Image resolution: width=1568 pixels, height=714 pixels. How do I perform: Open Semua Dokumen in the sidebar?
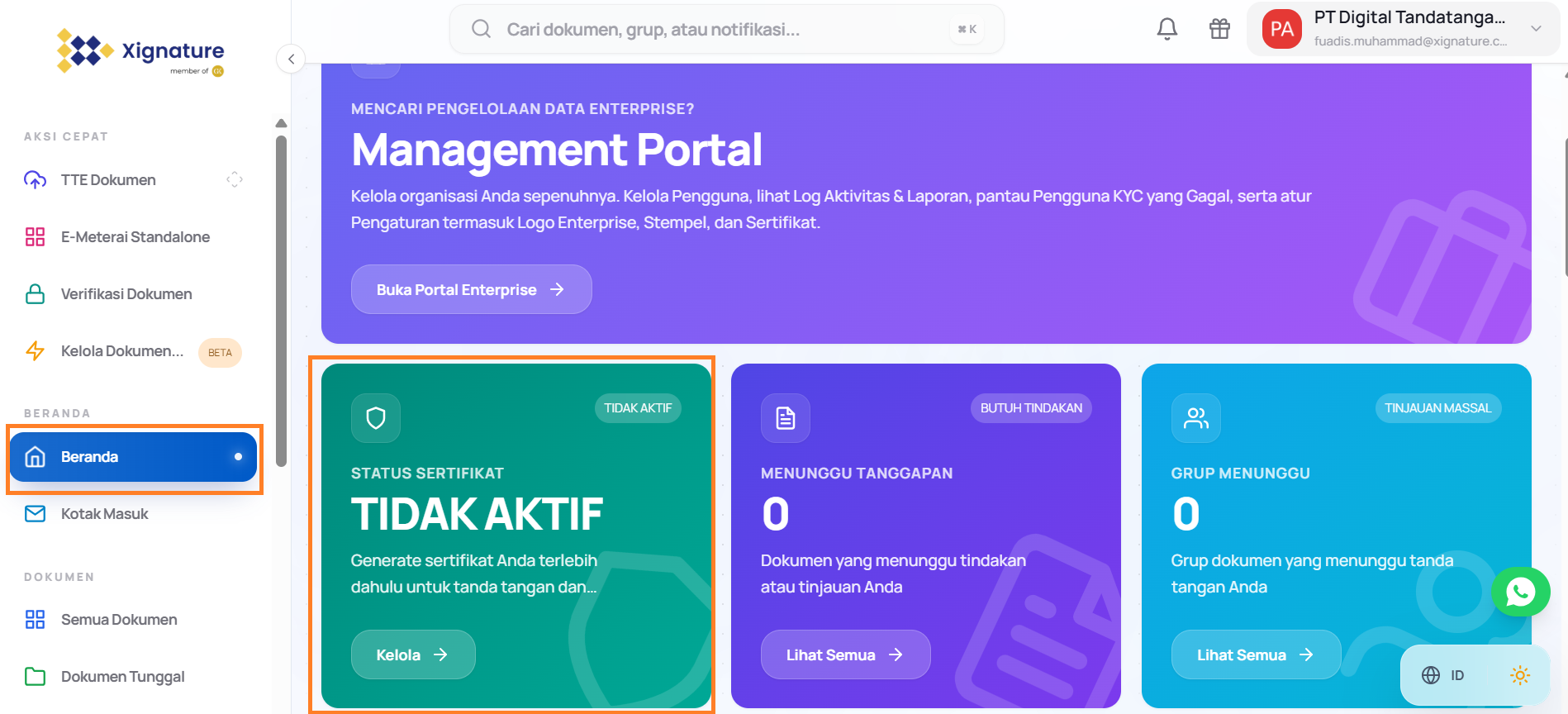pyautogui.click(x=133, y=620)
